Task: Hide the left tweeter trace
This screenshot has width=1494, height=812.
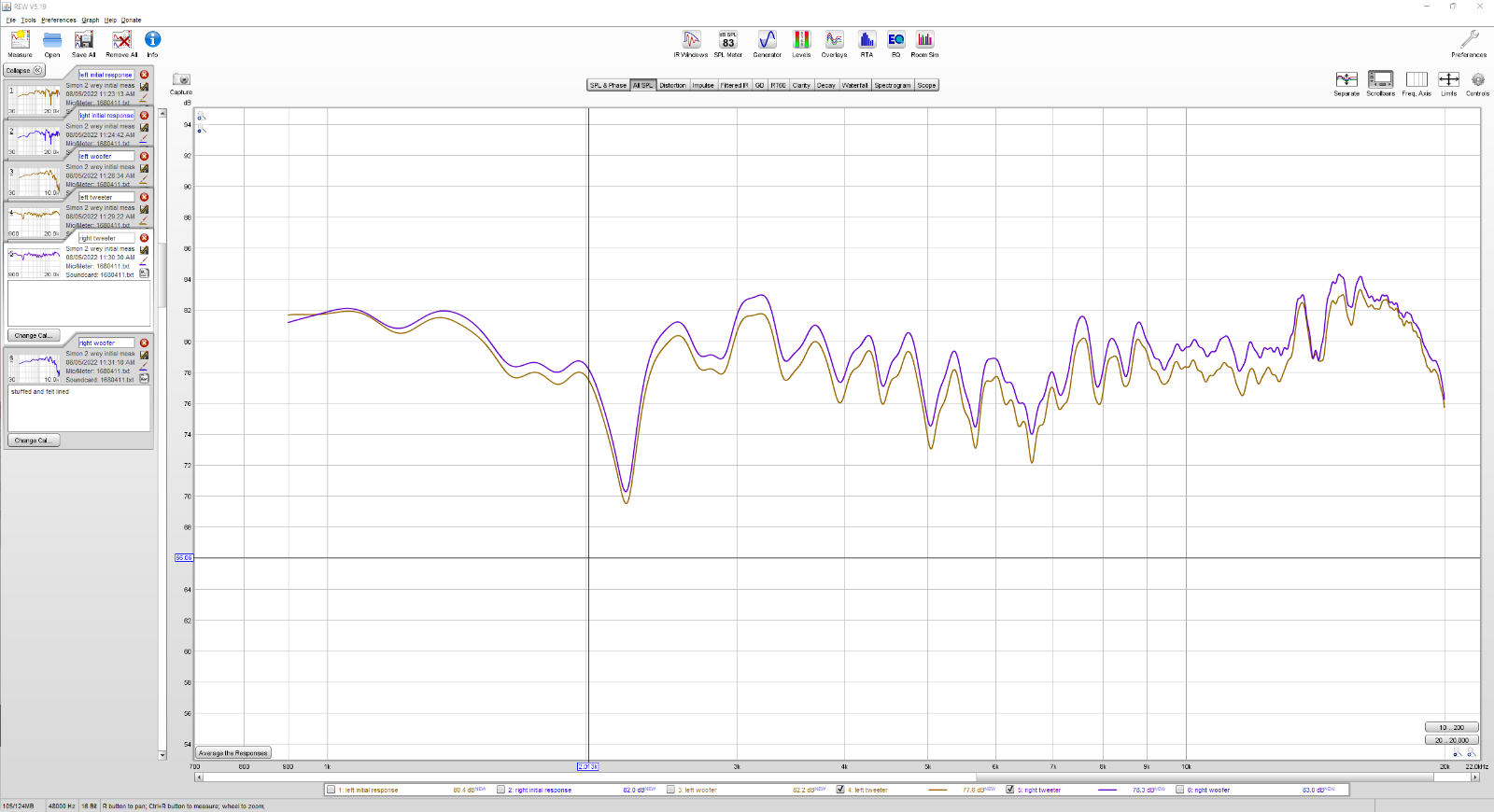Action: pos(840,790)
